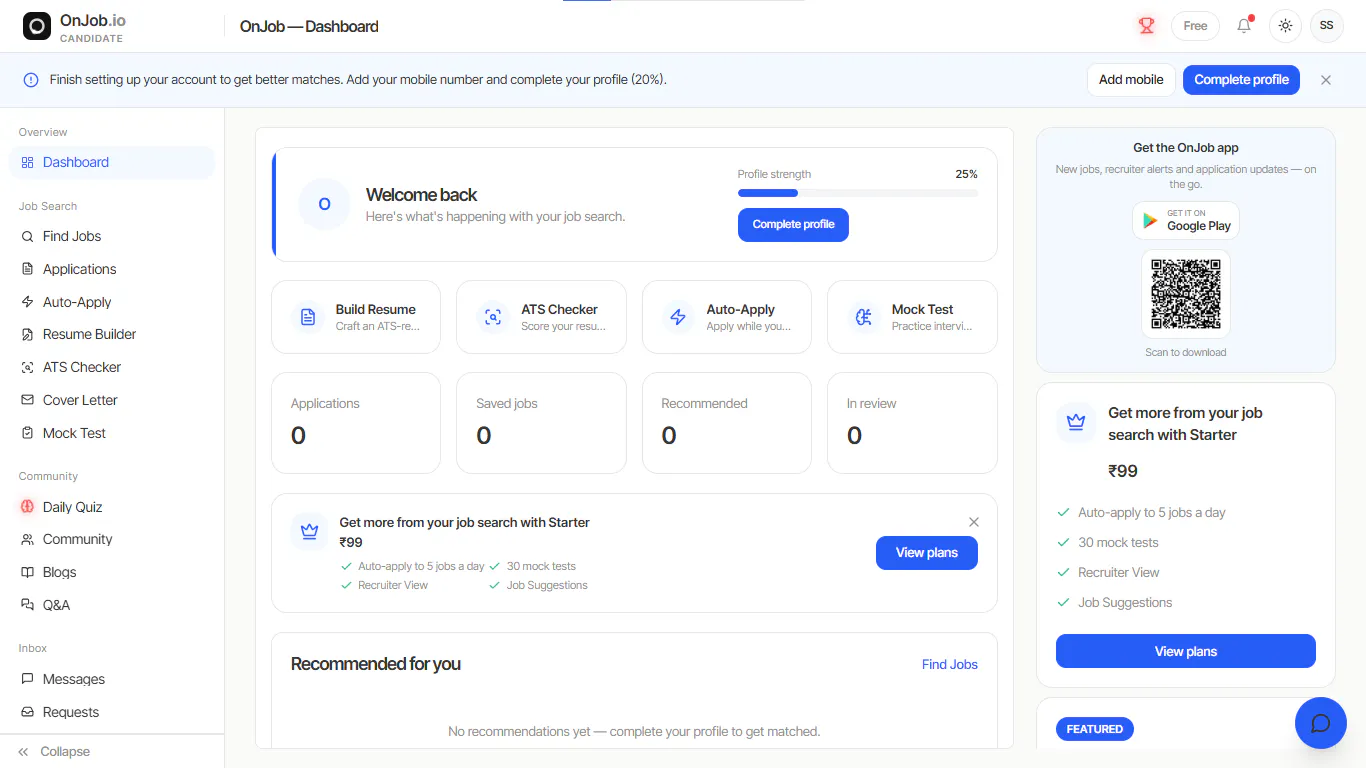Open the SS user avatar menu
This screenshot has height=768, width=1366.
click(x=1326, y=26)
